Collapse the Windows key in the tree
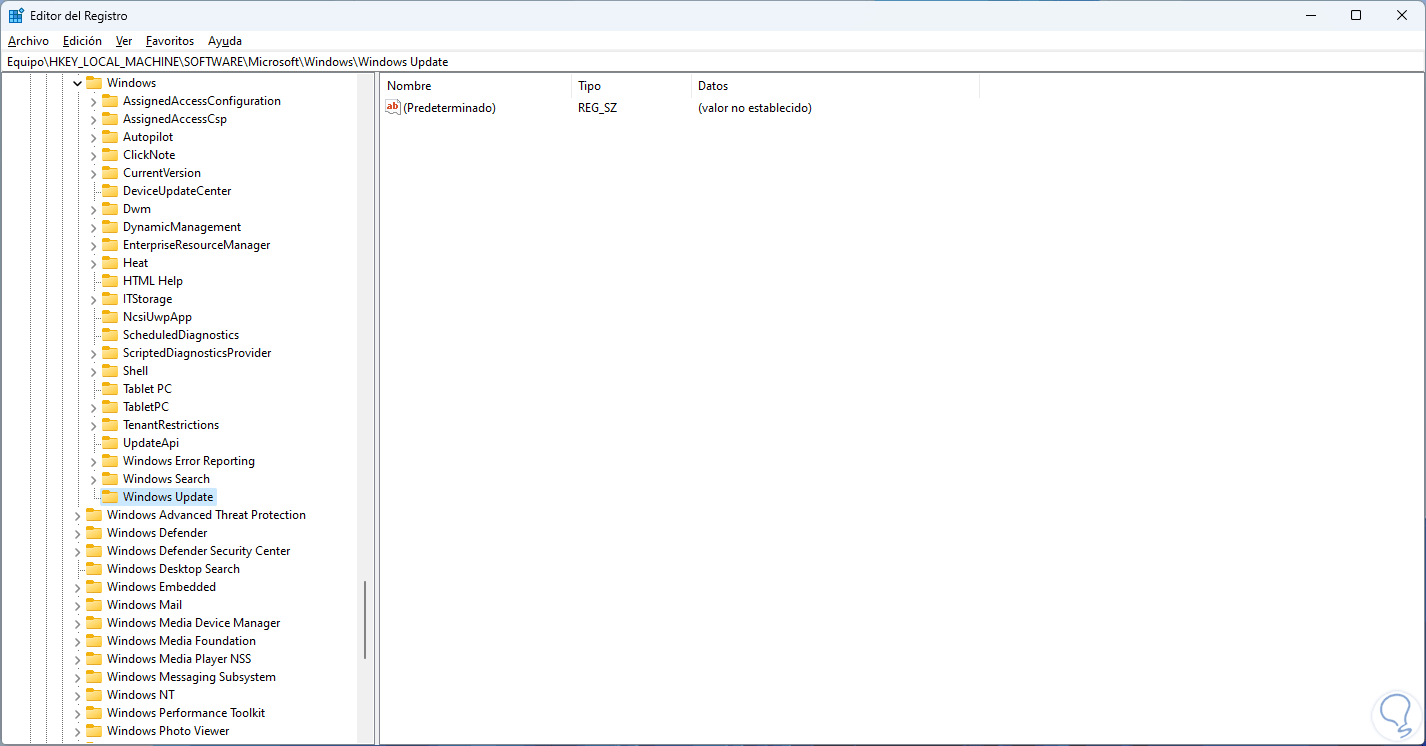This screenshot has height=746, width=1426. pyautogui.click(x=78, y=83)
